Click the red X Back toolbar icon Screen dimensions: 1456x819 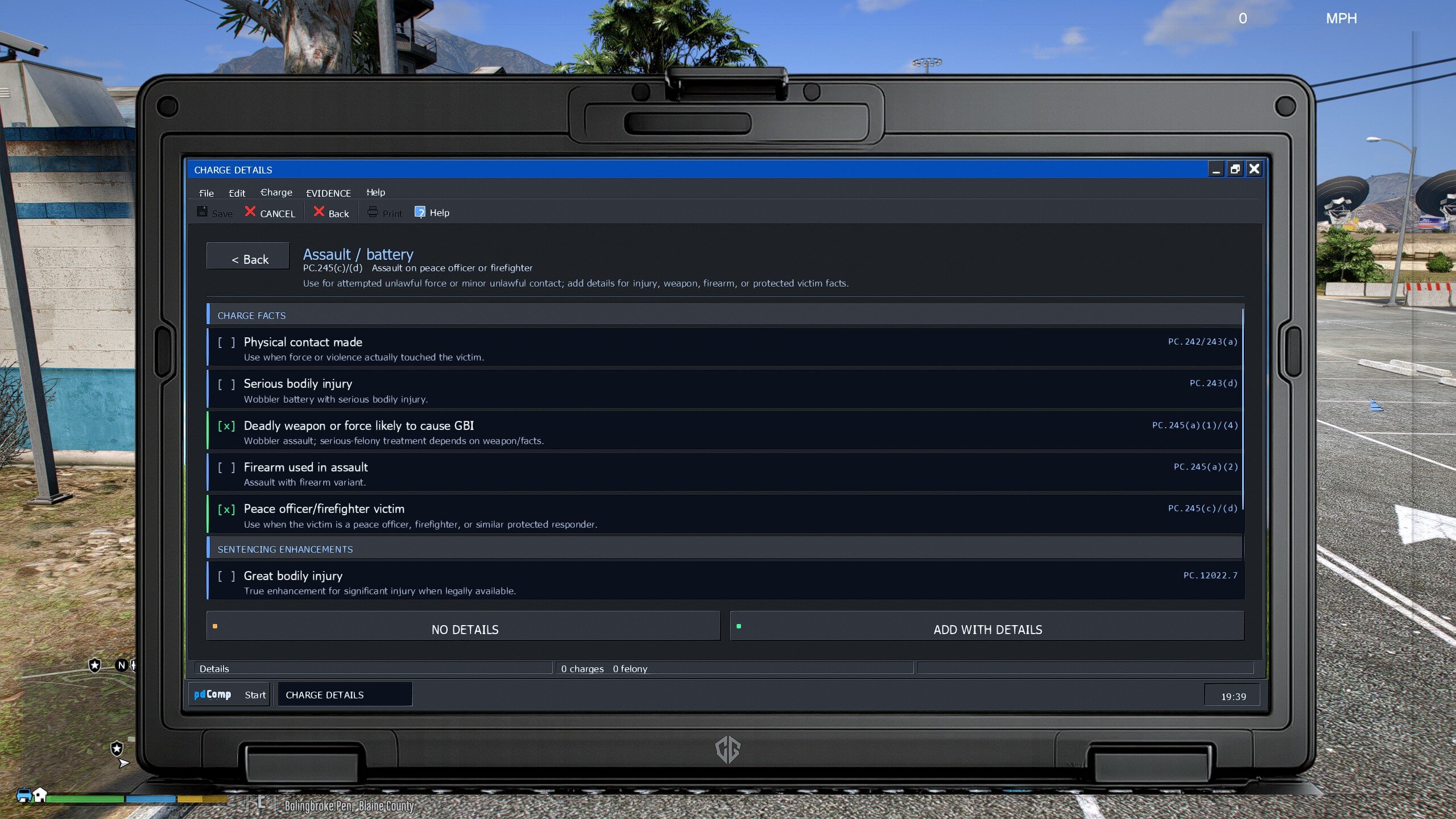click(x=319, y=212)
